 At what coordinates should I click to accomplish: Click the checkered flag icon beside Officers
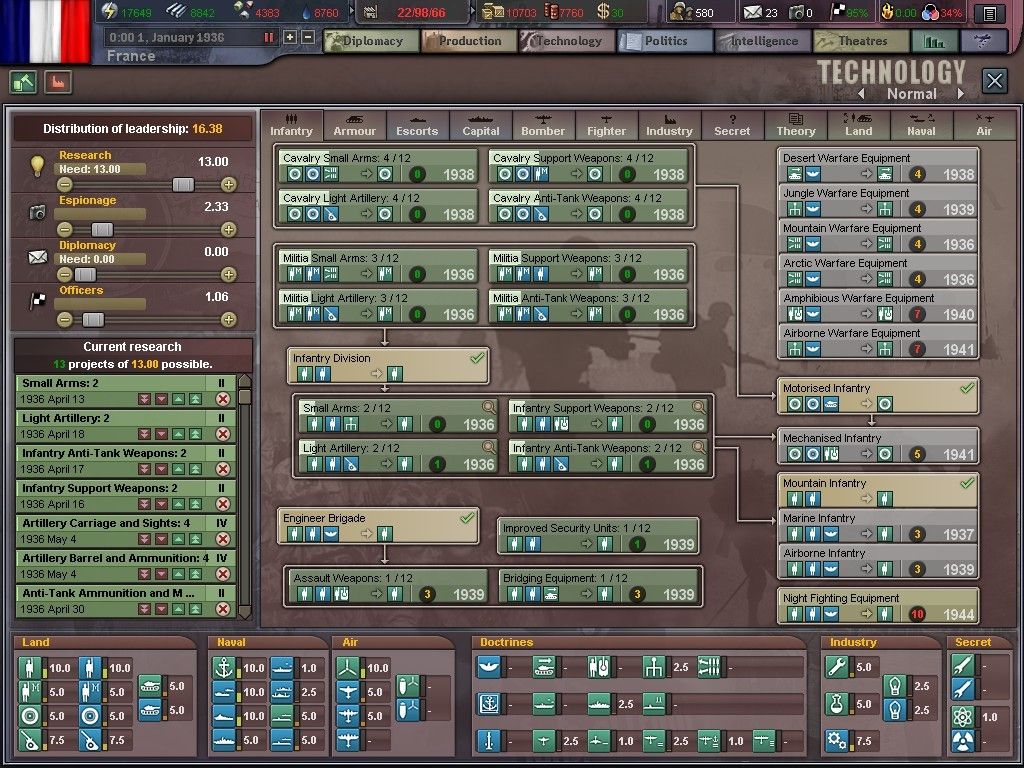[38, 300]
